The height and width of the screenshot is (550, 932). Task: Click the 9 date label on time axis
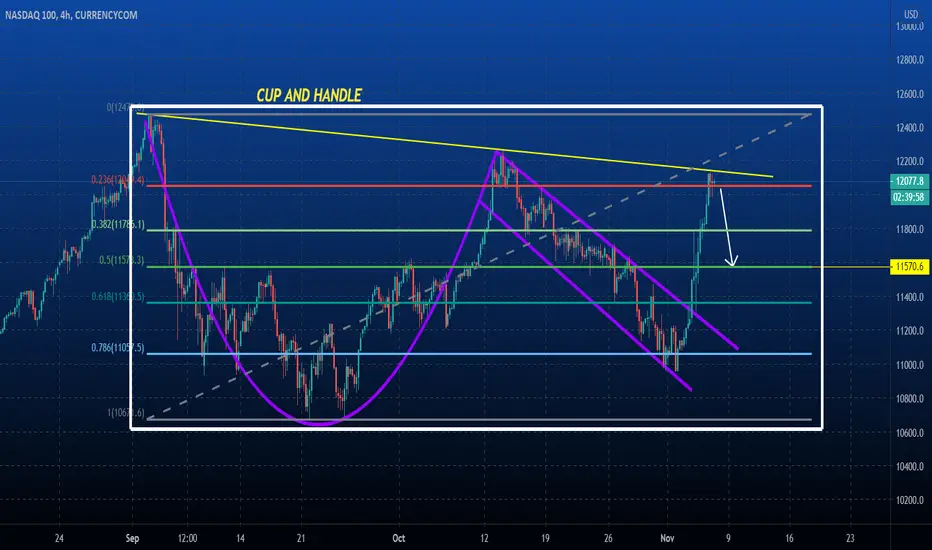(x=728, y=538)
